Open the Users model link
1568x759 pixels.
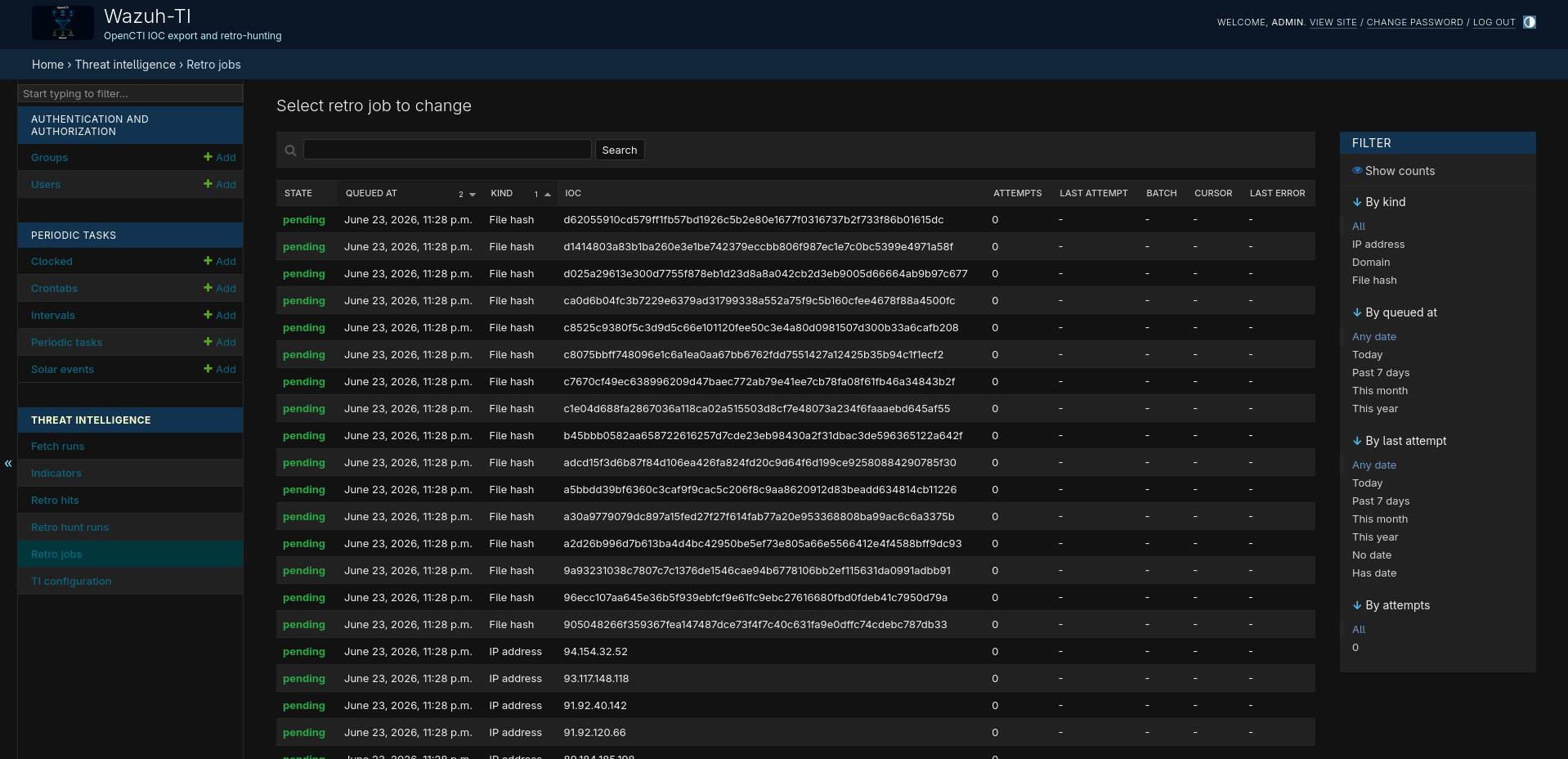[x=46, y=185]
